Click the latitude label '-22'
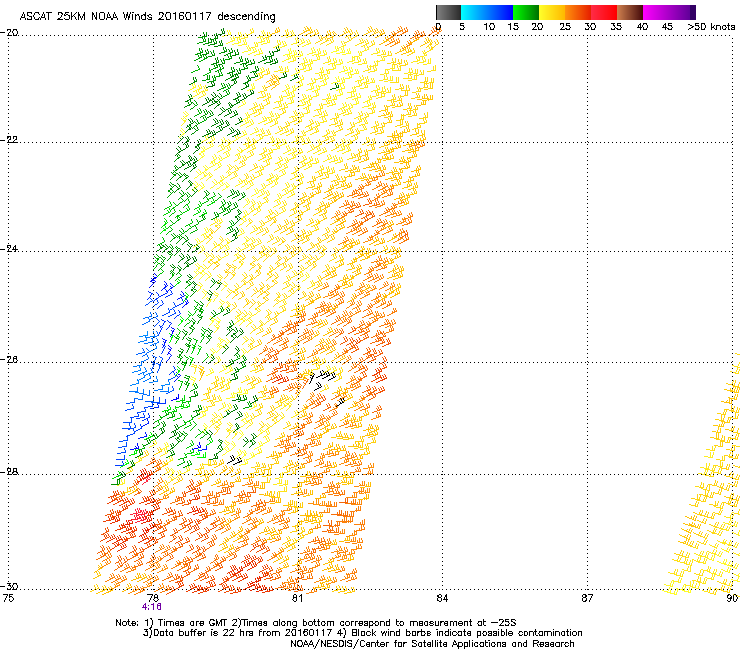The image size is (740, 650). click(x=9, y=140)
